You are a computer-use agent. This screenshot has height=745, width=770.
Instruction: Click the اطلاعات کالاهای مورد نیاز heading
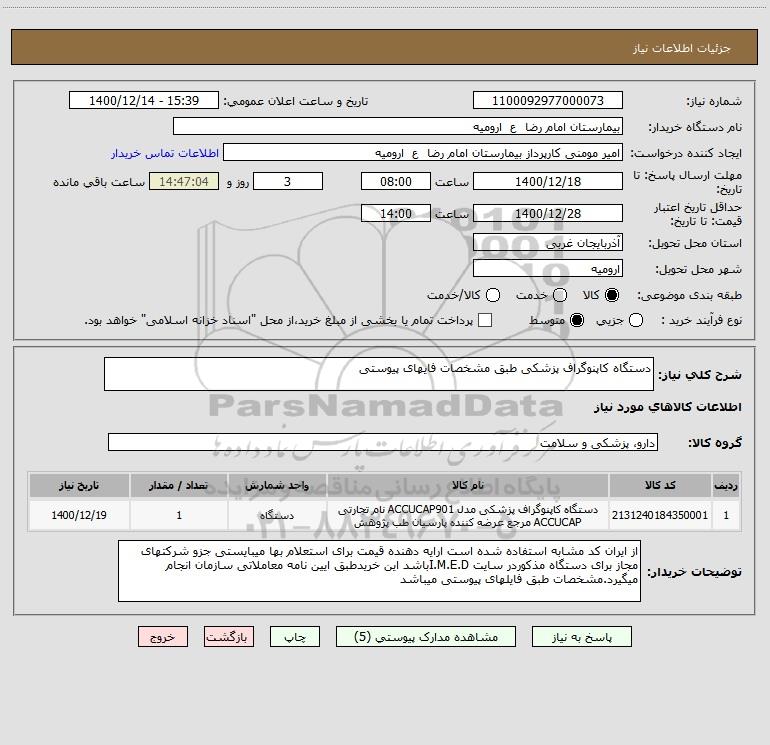(667, 407)
